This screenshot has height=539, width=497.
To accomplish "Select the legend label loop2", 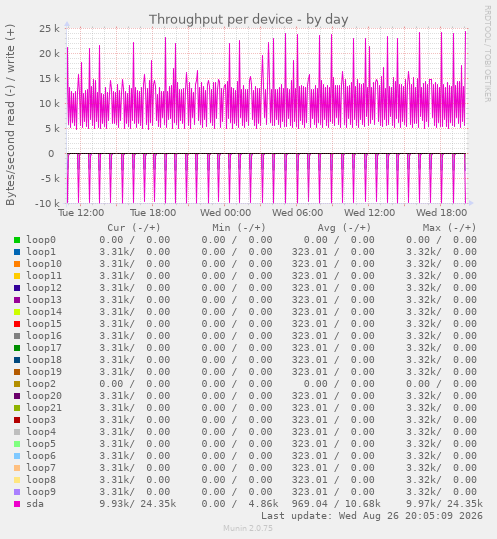I will [x=41, y=384].
